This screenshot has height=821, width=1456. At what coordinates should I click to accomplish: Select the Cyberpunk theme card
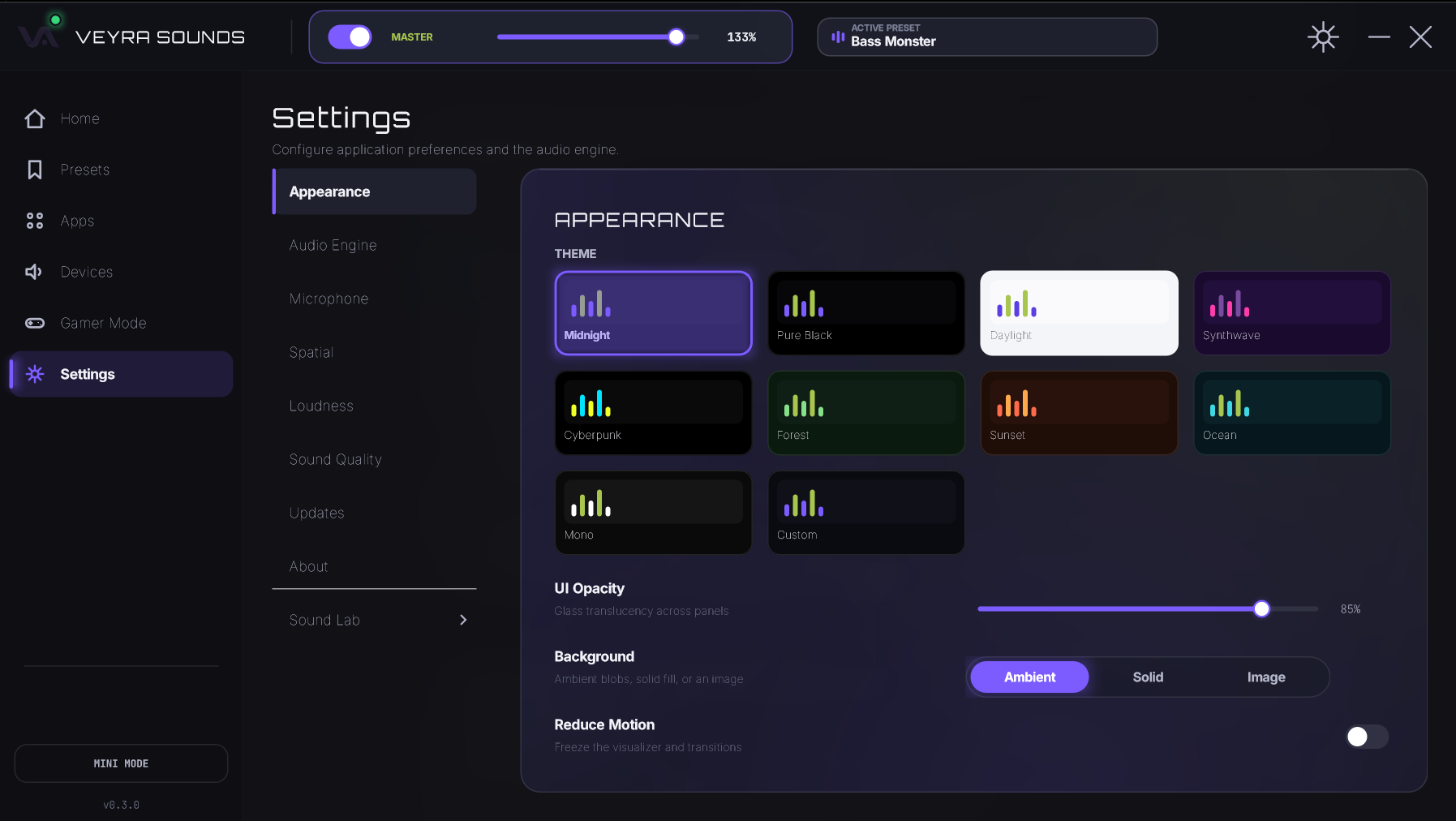coord(653,413)
